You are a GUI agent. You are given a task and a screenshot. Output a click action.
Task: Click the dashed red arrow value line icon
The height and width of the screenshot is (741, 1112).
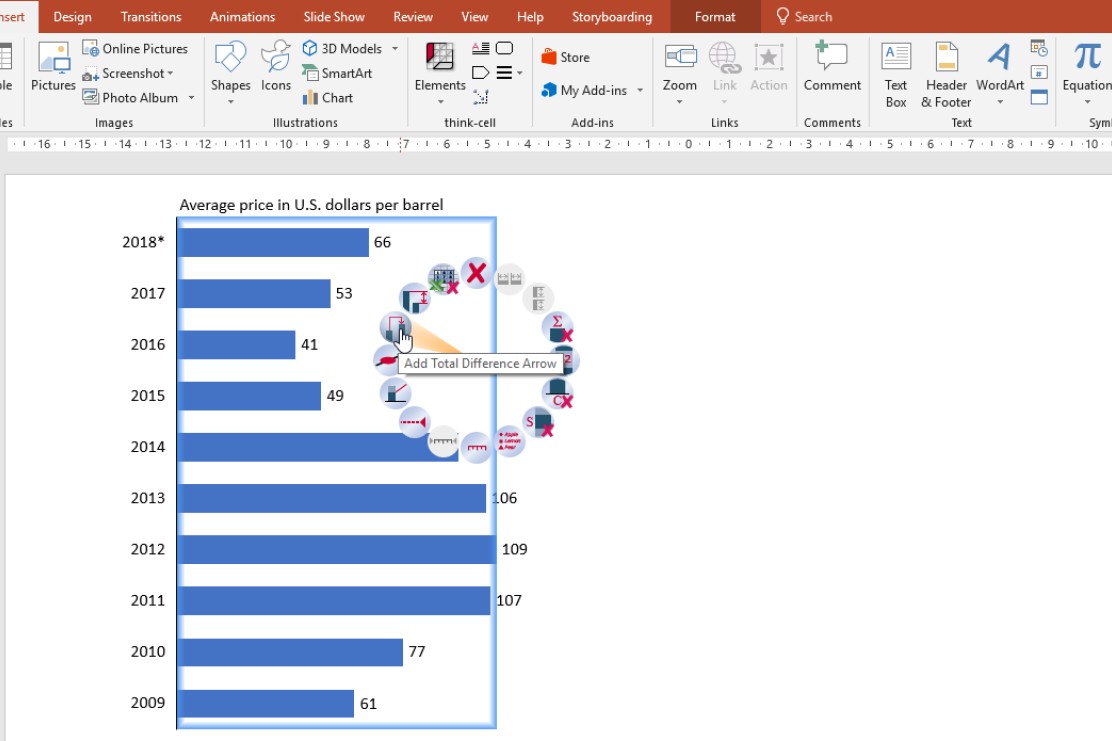coord(414,423)
